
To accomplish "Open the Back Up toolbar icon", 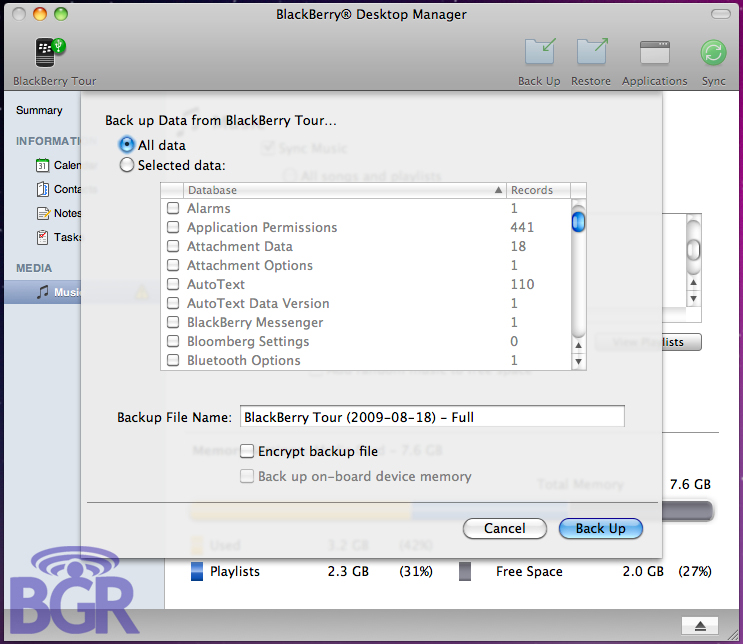I will [x=540, y=51].
